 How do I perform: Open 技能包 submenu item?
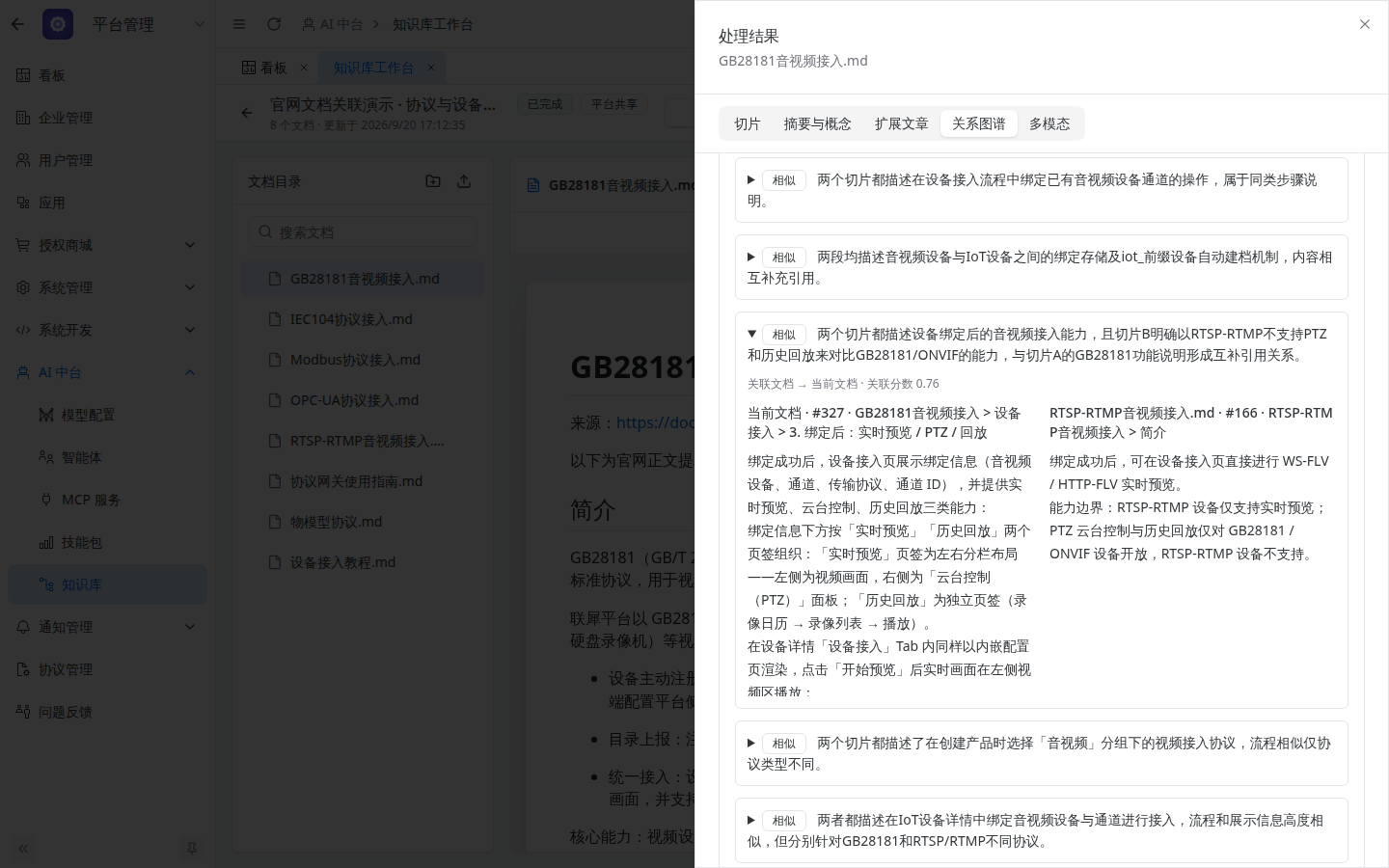coord(107,542)
